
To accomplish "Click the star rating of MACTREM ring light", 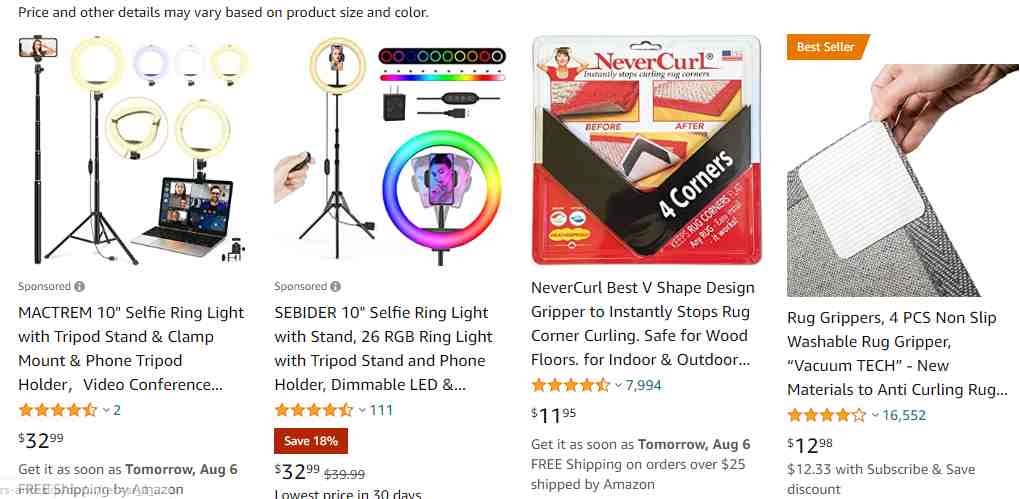I will 58,410.
